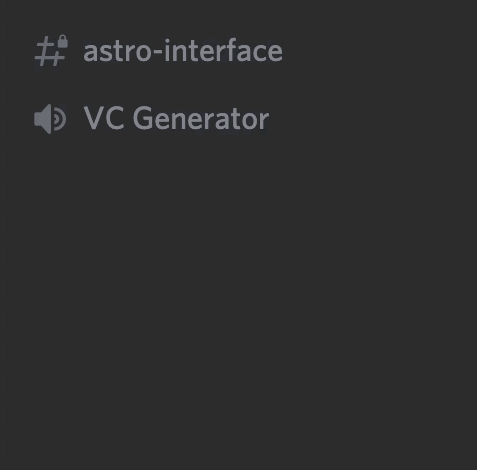Click the astro-interface channel name text
Screen dimensions: 477x470
183,51
